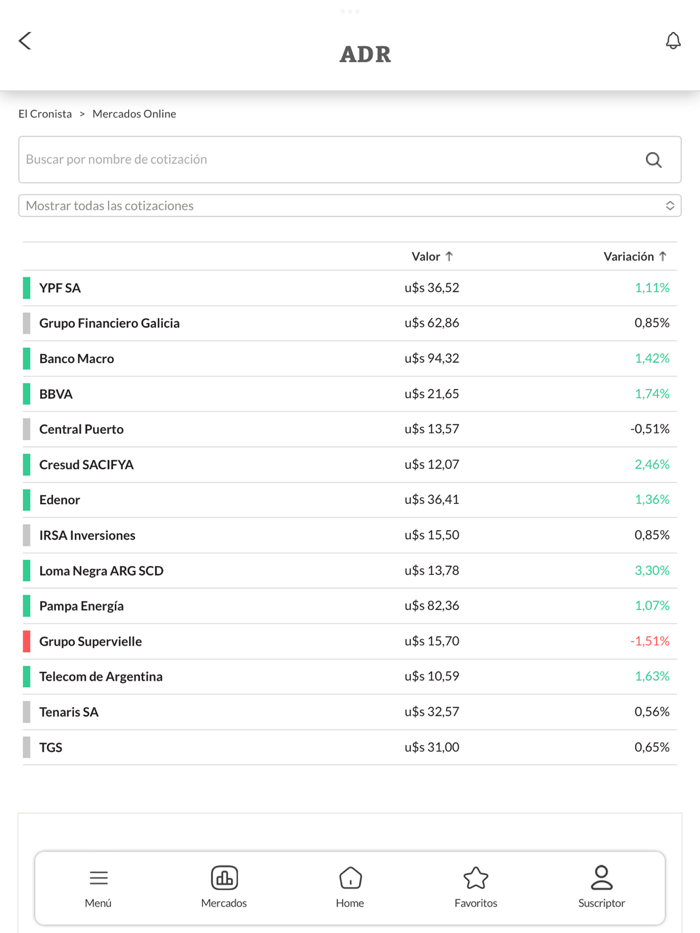The height and width of the screenshot is (933, 700).
Task: Click Mercados Online breadcrumb link
Action: (x=134, y=114)
